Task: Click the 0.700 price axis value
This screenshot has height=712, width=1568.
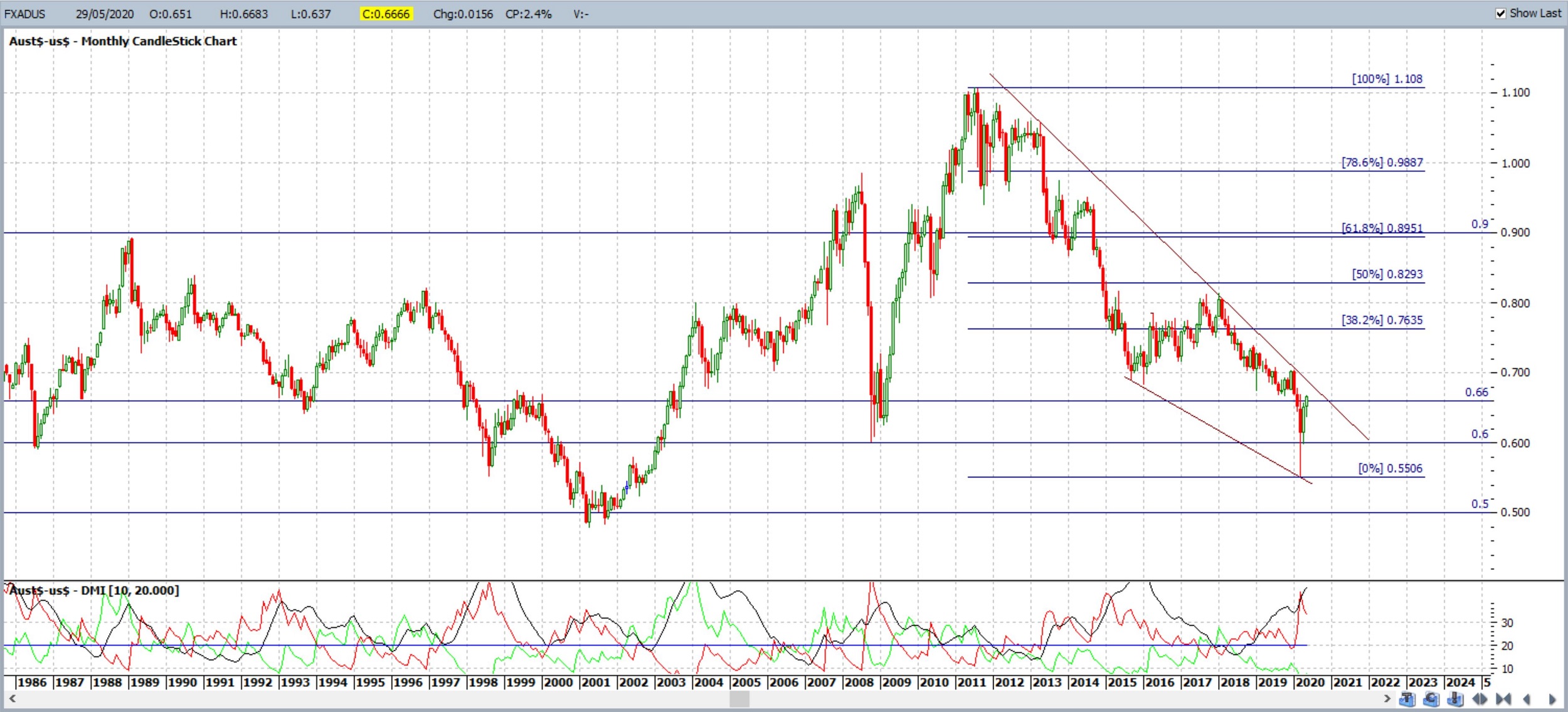Action: [1515, 373]
